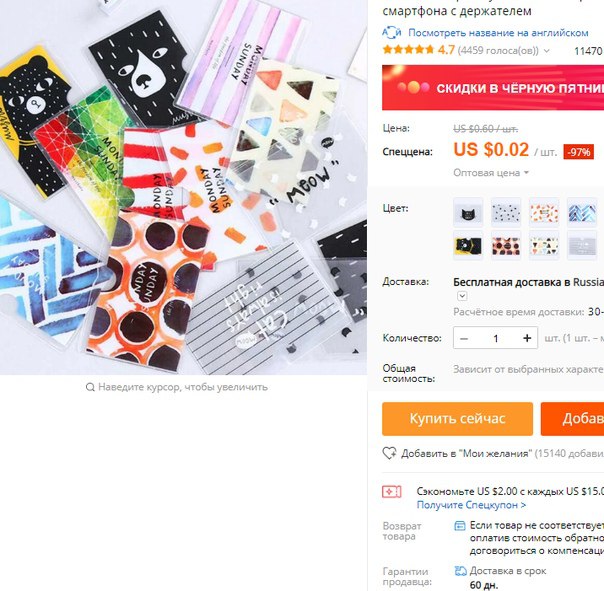The image size is (604, 591).
Task: Click the Купить сейчас button
Action: click(x=457, y=419)
